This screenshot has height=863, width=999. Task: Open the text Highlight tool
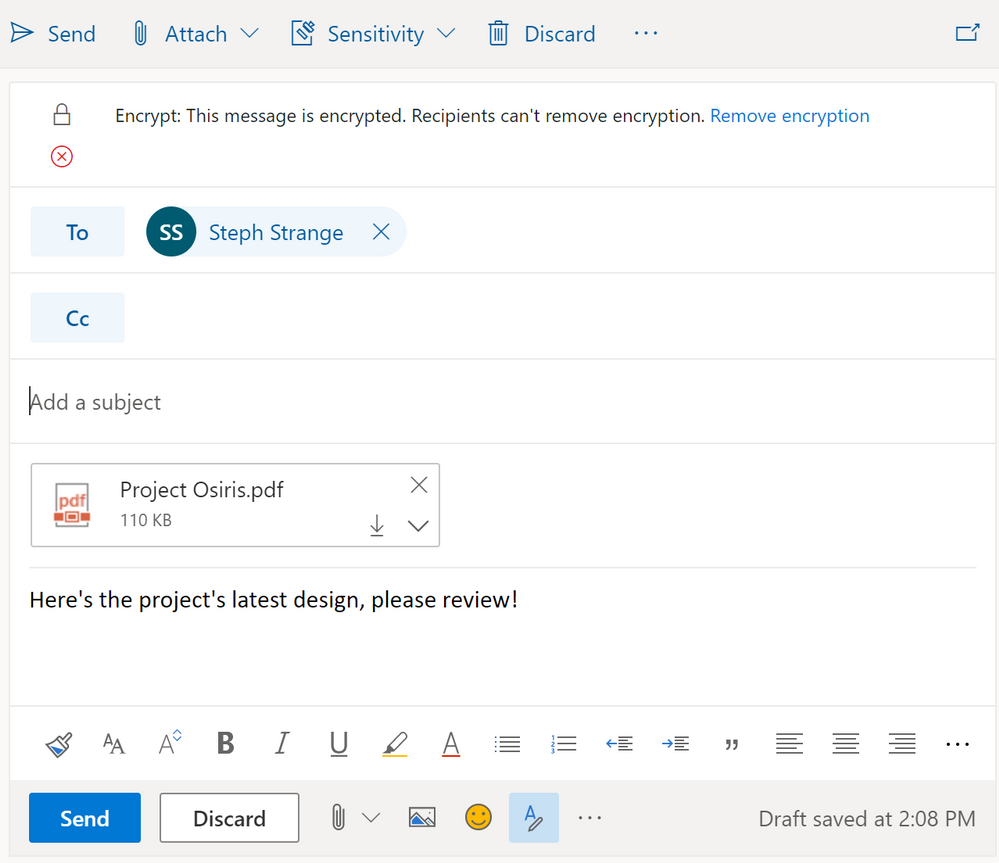tap(395, 743)
